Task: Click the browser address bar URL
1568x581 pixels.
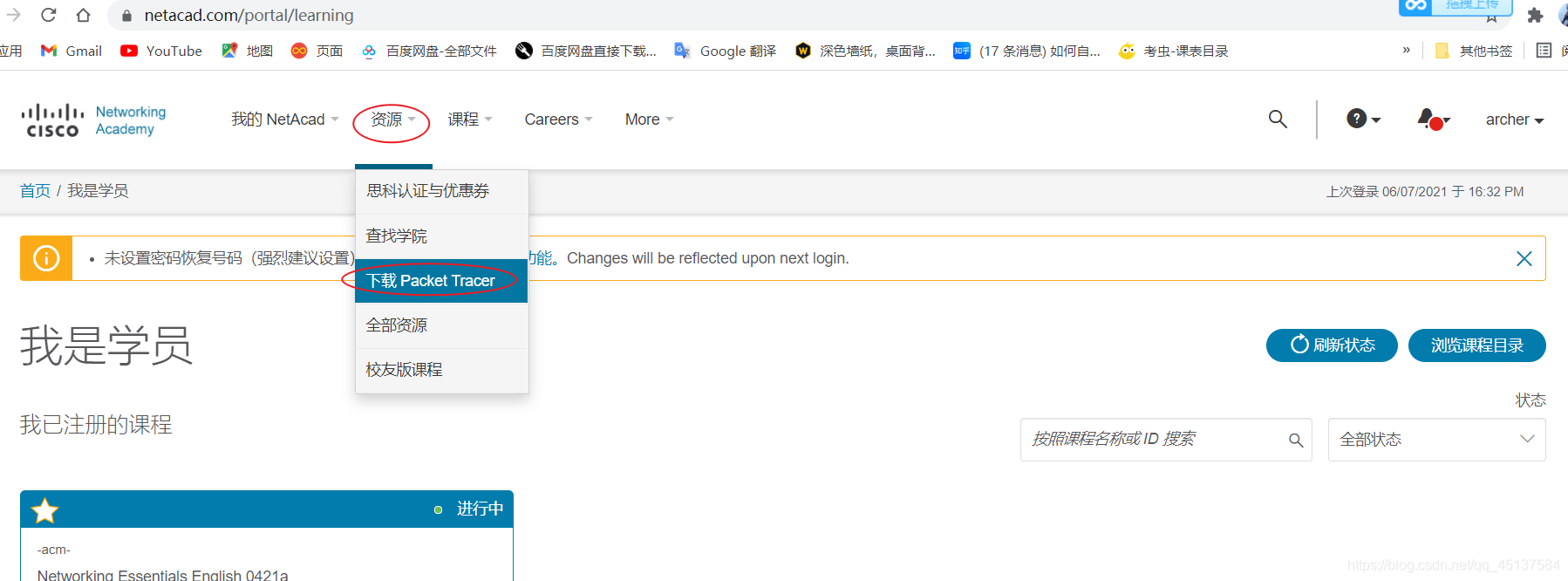Action: point(249,15)
